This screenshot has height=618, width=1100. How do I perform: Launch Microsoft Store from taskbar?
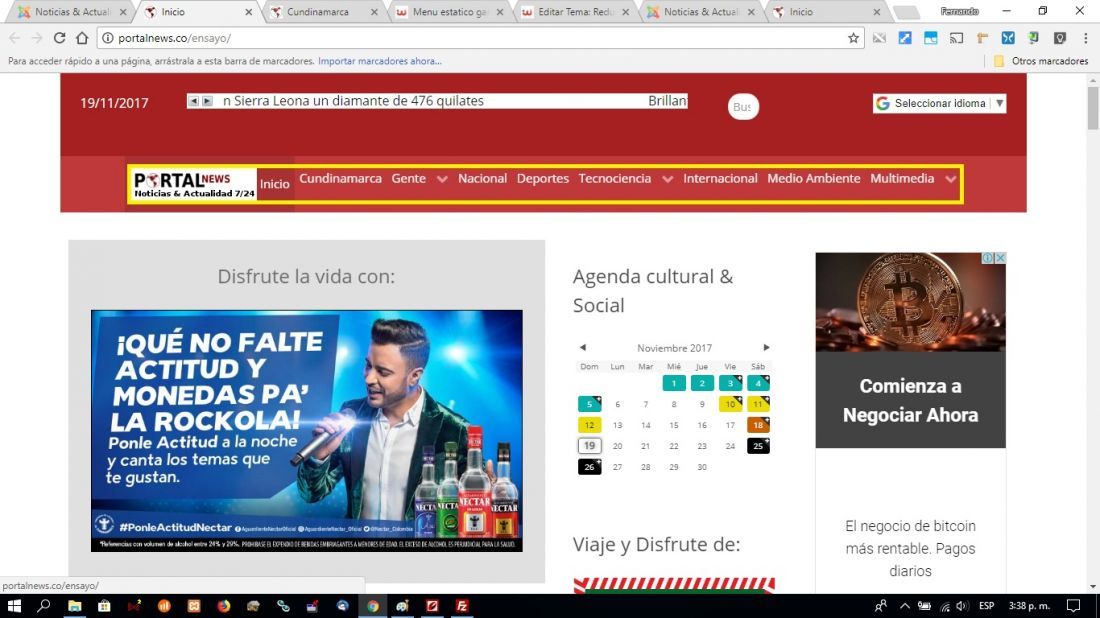tap(104, 606)
